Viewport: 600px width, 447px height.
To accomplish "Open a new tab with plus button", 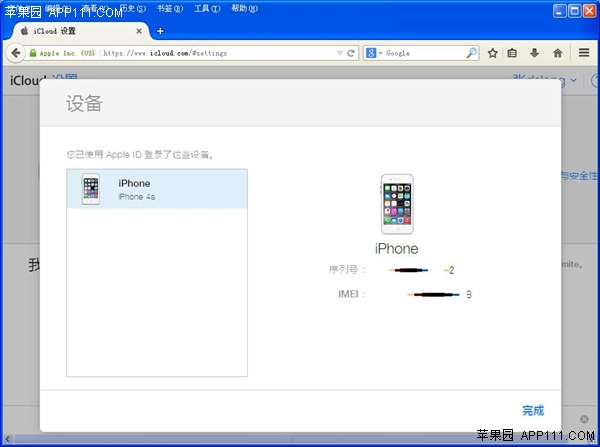I will tap(160, 31).
